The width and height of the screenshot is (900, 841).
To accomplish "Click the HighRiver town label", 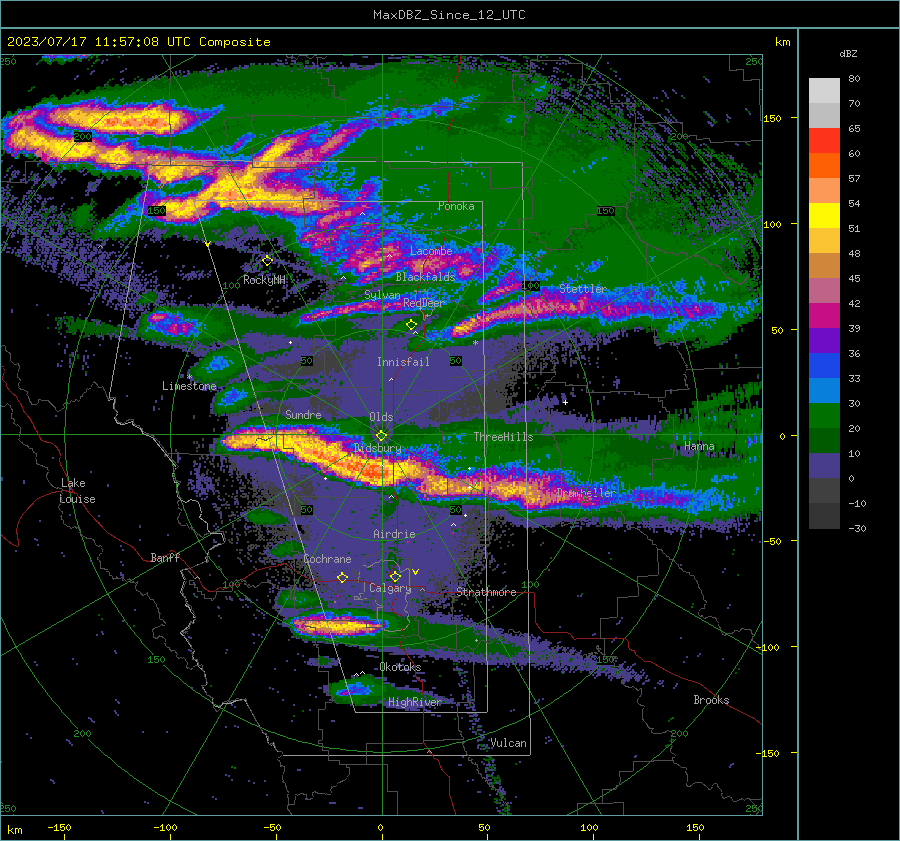I will tap(415, 702).
